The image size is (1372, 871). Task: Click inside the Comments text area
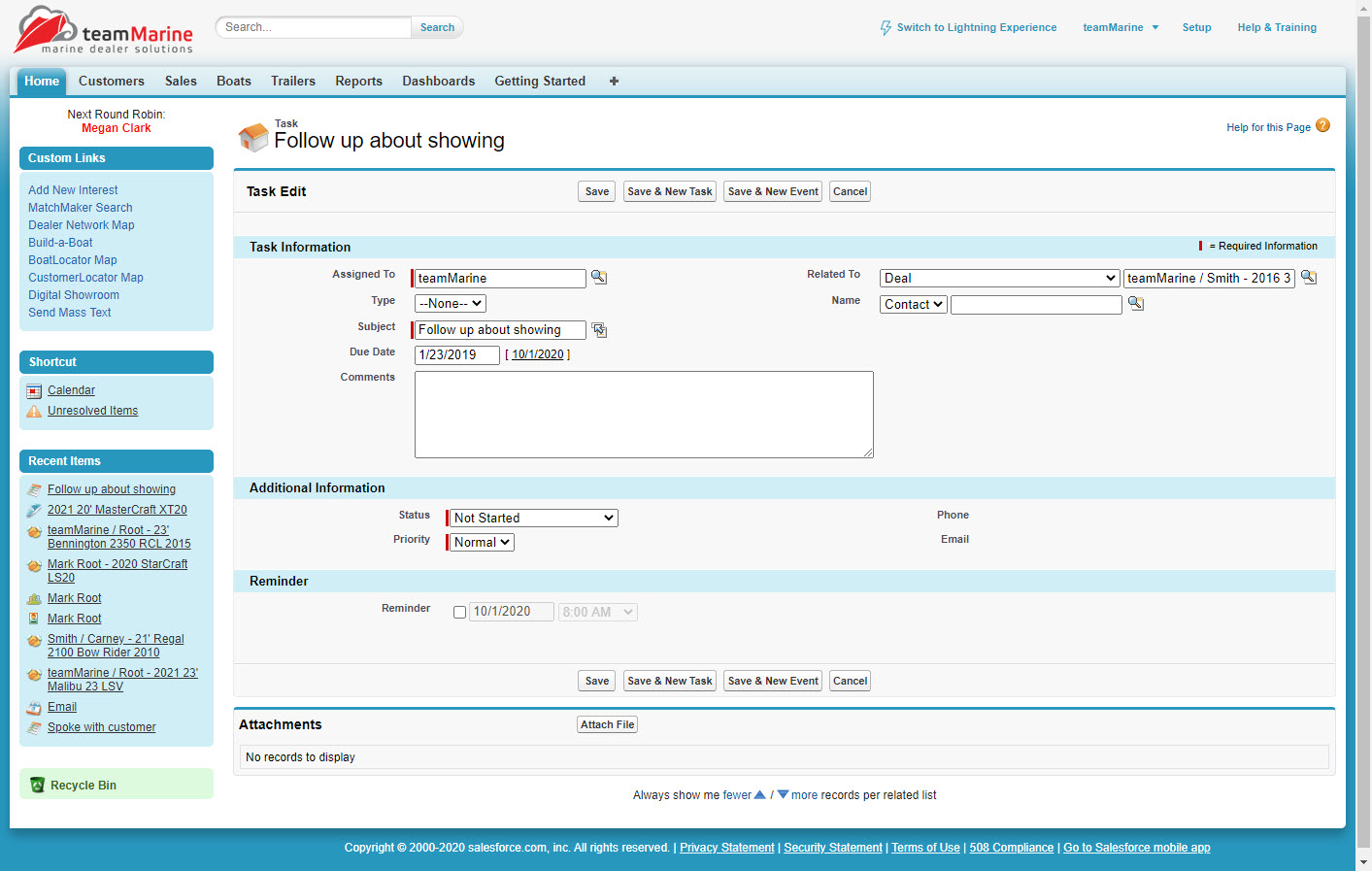coord(644,415)
